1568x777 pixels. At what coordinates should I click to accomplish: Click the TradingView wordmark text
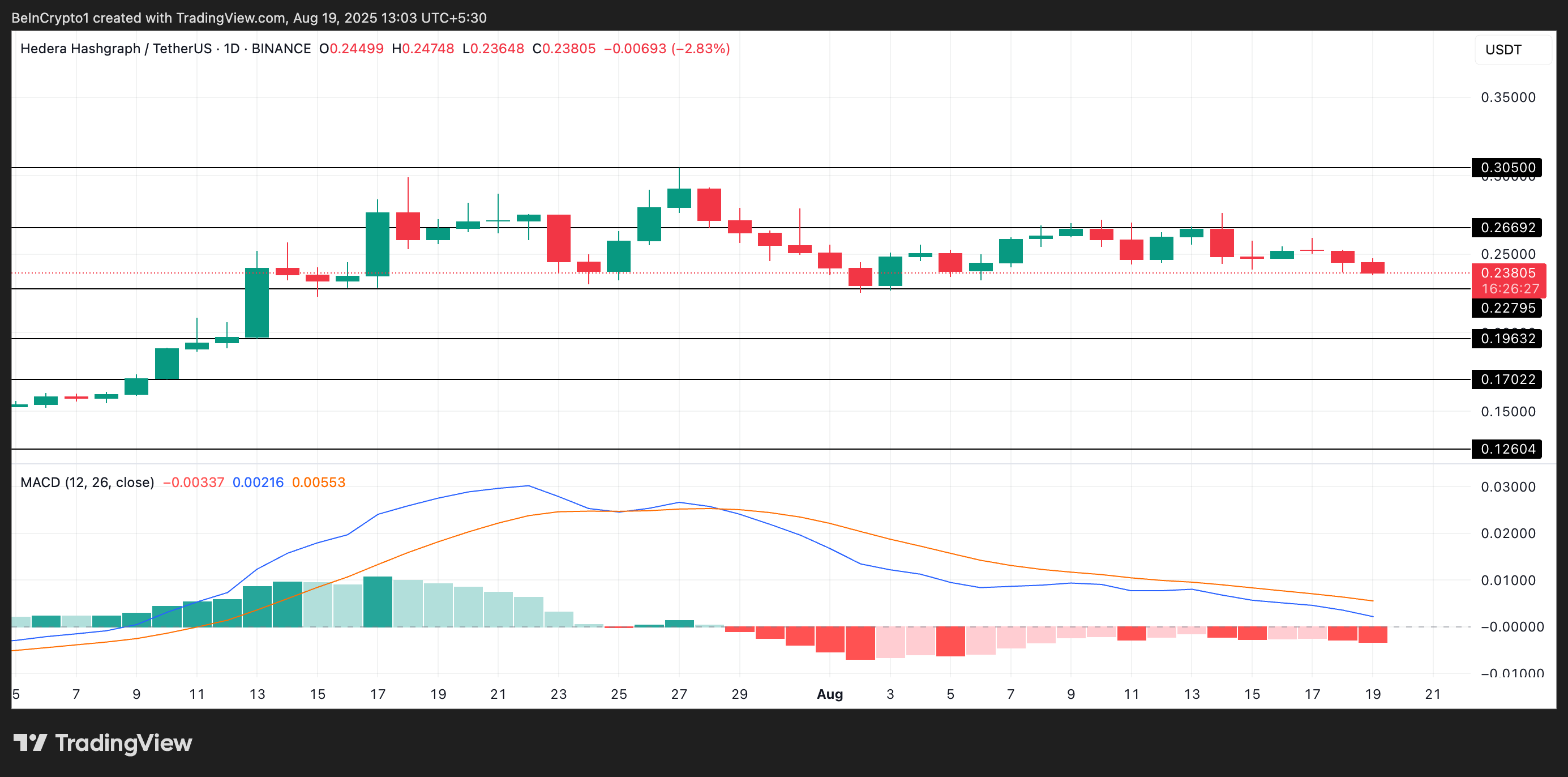tap(123, 743)
